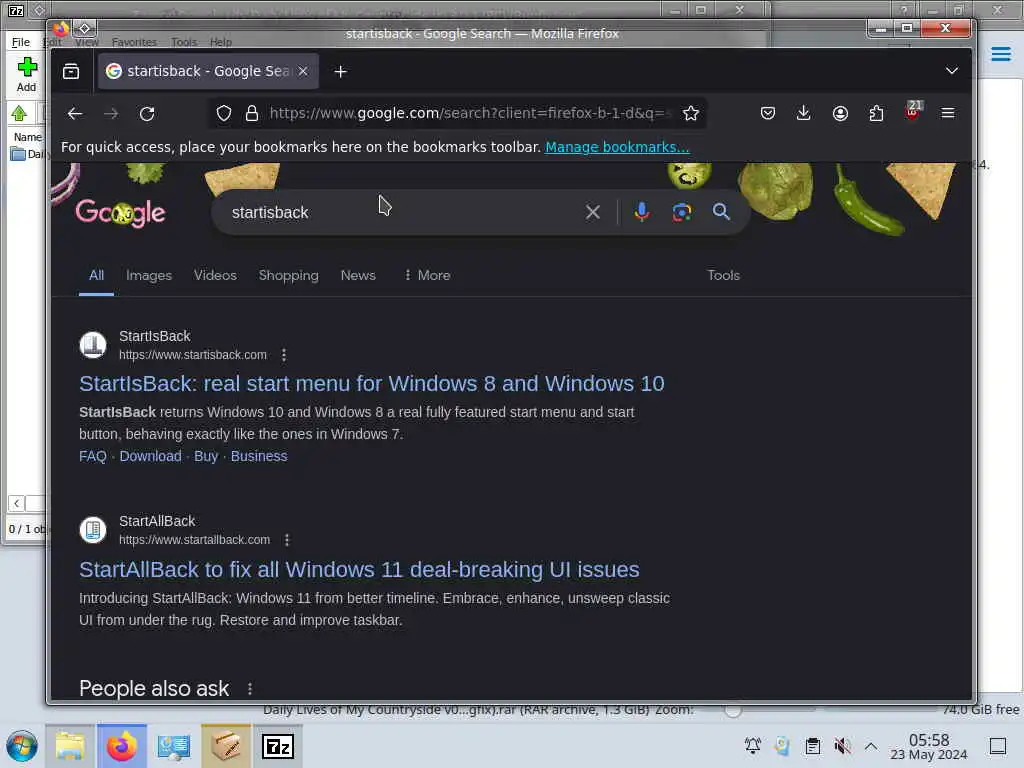Screen dimensions: 1024x768
Task: Open StartIsBack result options menu
Action: (283, 355)
